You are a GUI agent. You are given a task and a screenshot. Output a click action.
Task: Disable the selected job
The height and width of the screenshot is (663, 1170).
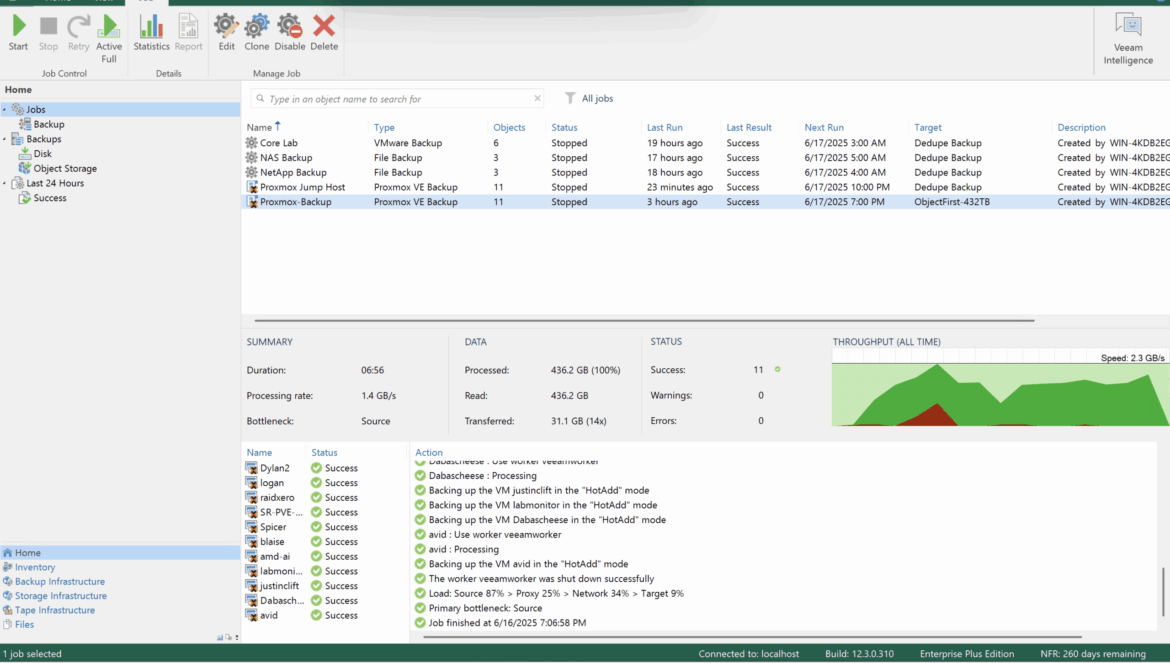(290, 34)
